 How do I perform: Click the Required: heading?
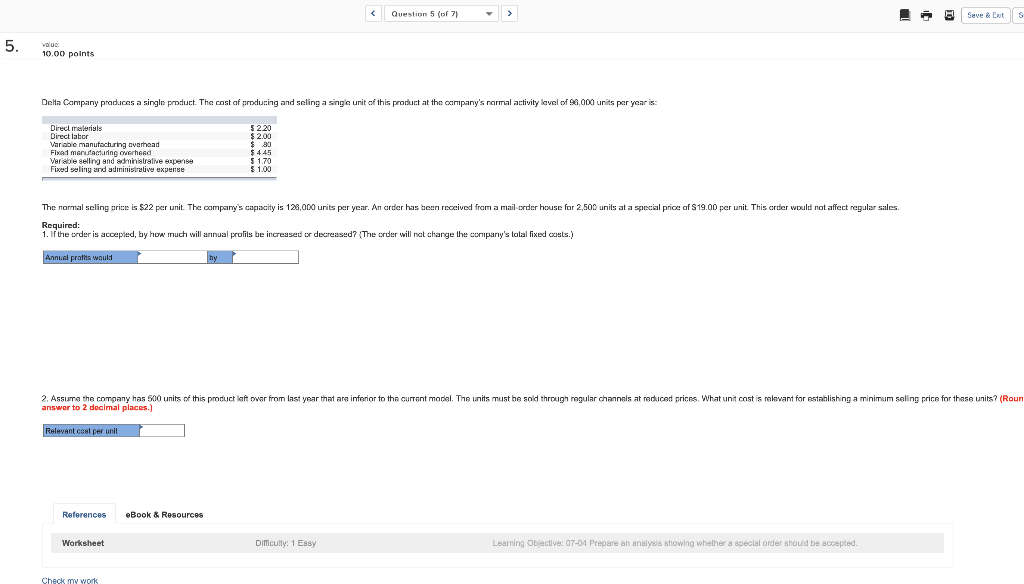(61, 225)
